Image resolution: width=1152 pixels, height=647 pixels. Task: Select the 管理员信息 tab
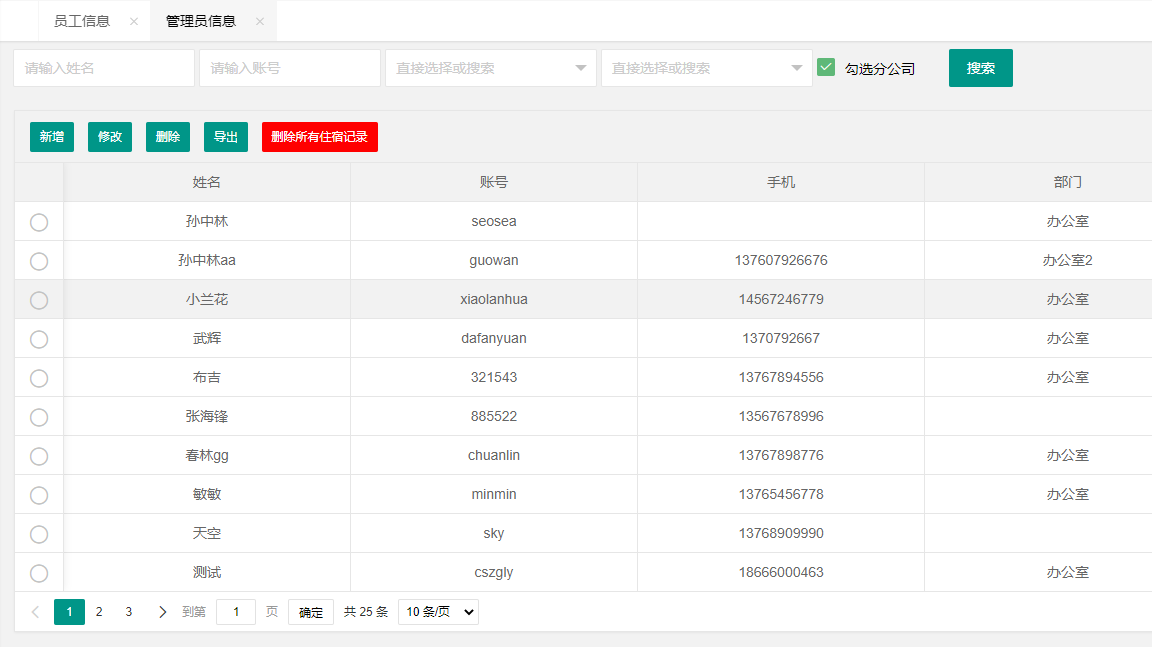[x=200, y=21]
